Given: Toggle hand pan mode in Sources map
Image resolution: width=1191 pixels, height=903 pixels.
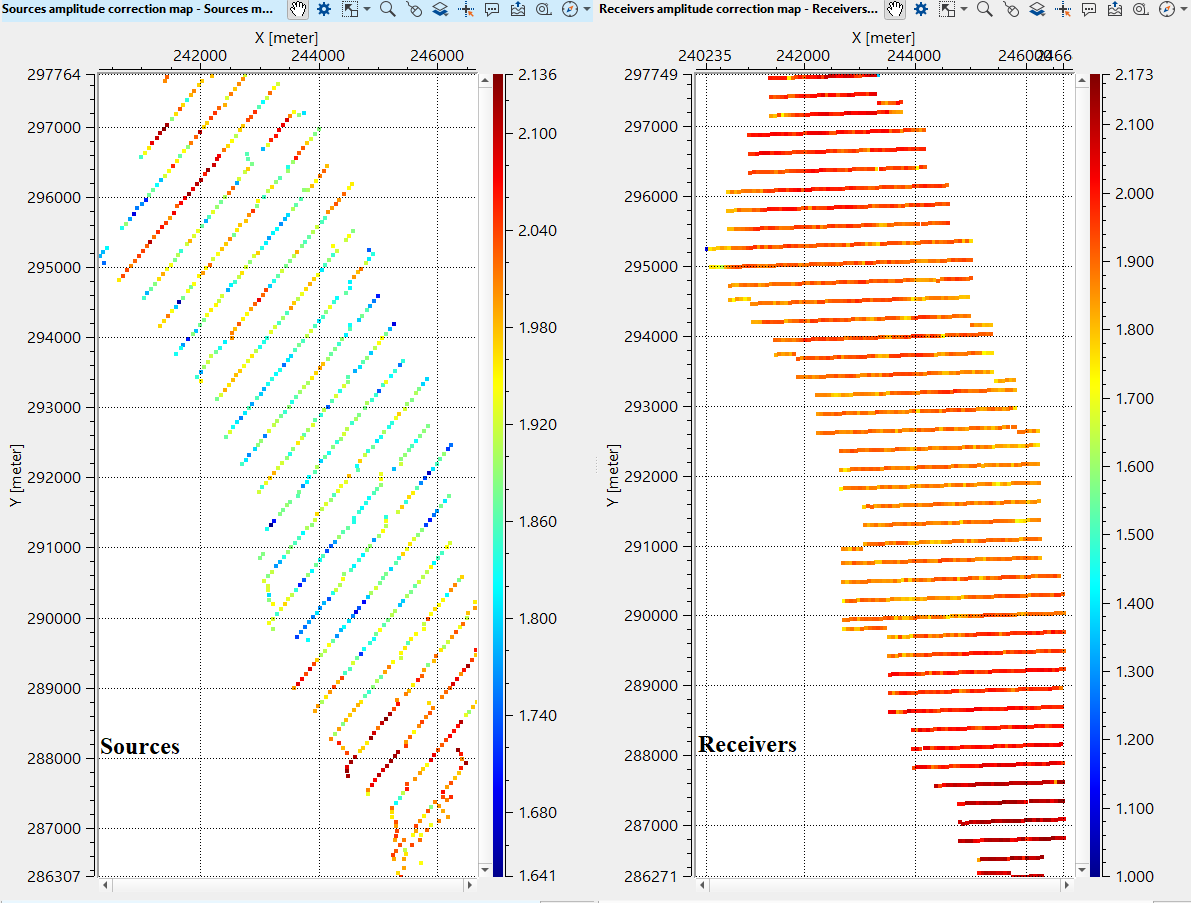Looking at the screenshot, I should click(298, 9).
